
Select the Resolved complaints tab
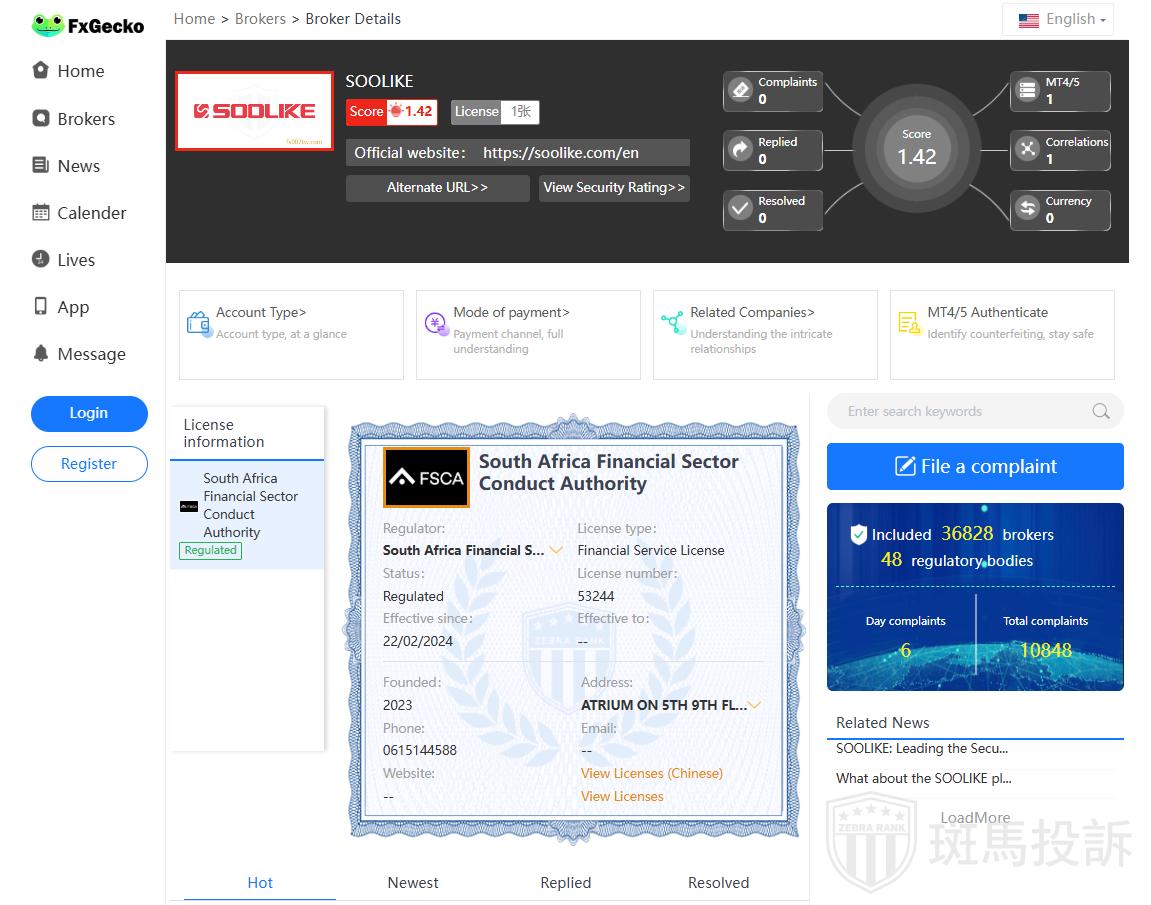(x=718, y=882)
